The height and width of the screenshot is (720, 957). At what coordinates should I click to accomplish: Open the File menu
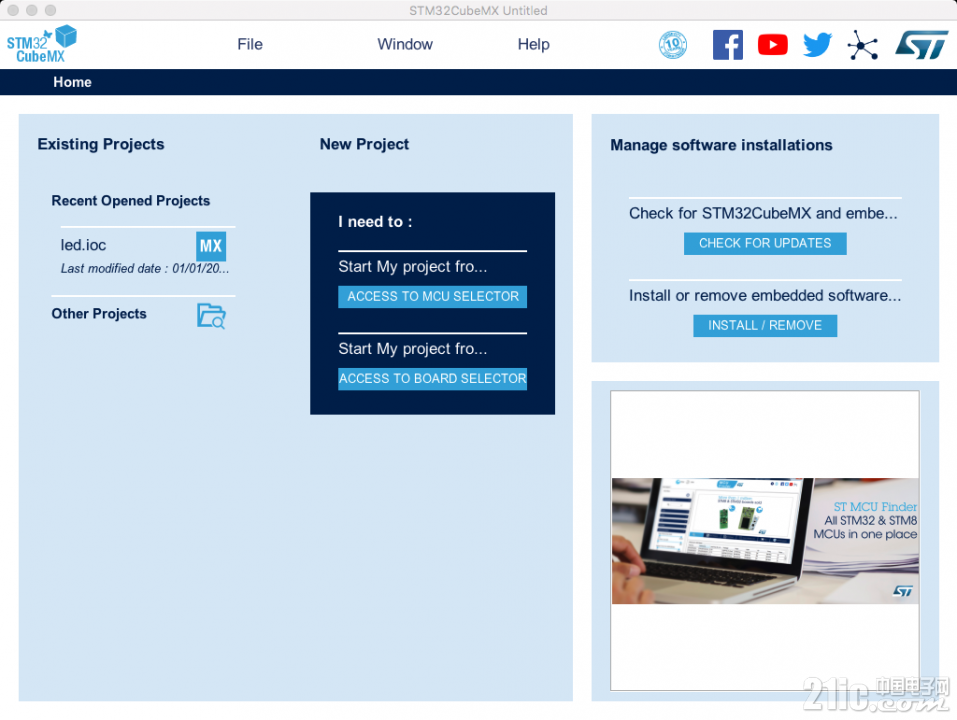pyautogui.click(x=250, y=45)
